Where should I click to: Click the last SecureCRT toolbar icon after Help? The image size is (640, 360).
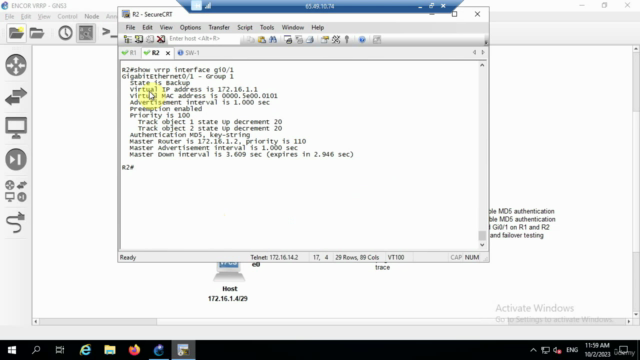click(x=377, y=39)
